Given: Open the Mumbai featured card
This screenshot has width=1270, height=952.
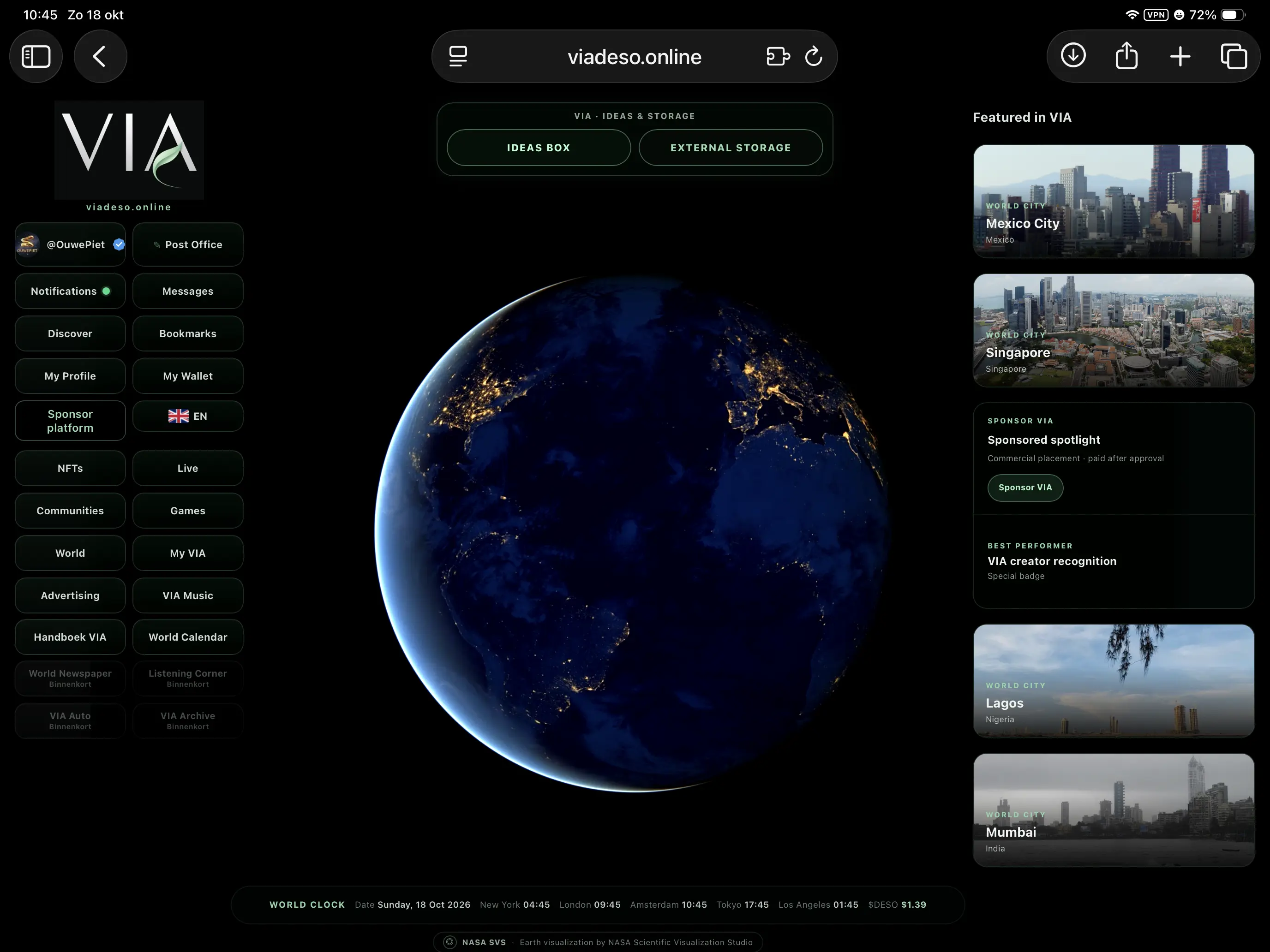Looking at the screenshot, I should point(1113,809).
